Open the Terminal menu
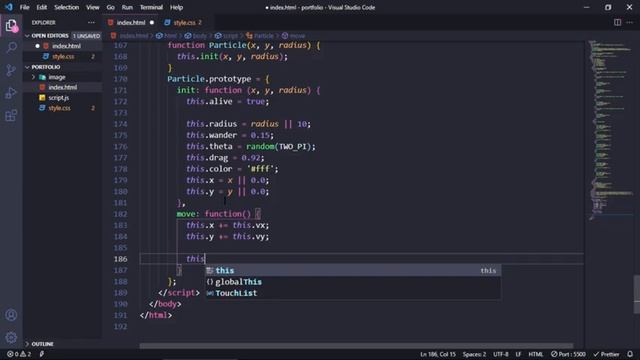 (151, 7)
